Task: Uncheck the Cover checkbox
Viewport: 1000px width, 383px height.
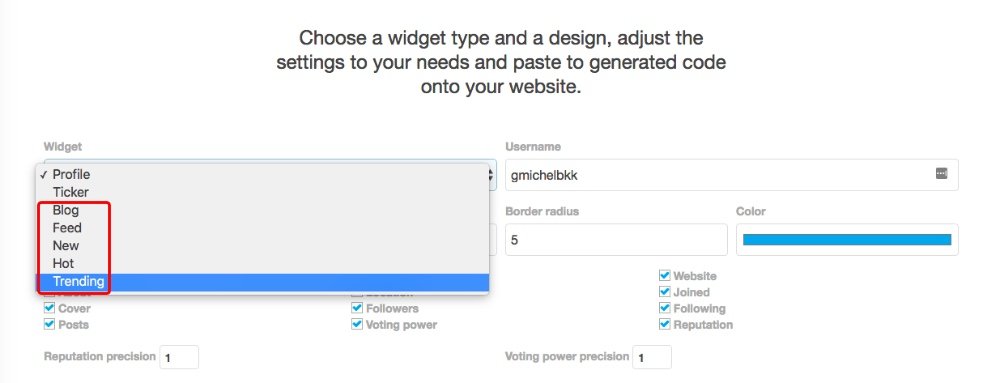Action: pos(49,308)
